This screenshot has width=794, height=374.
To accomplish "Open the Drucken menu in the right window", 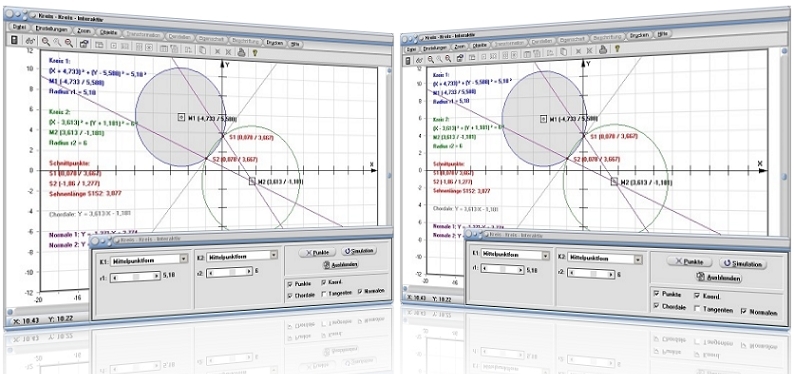I will click(x=639, y=35).
